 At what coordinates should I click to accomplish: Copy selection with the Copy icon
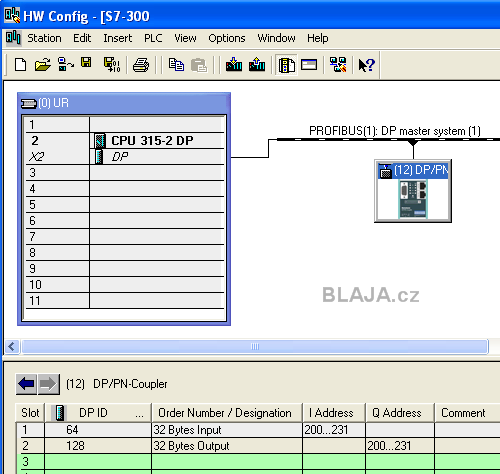(x=176, y=65)
